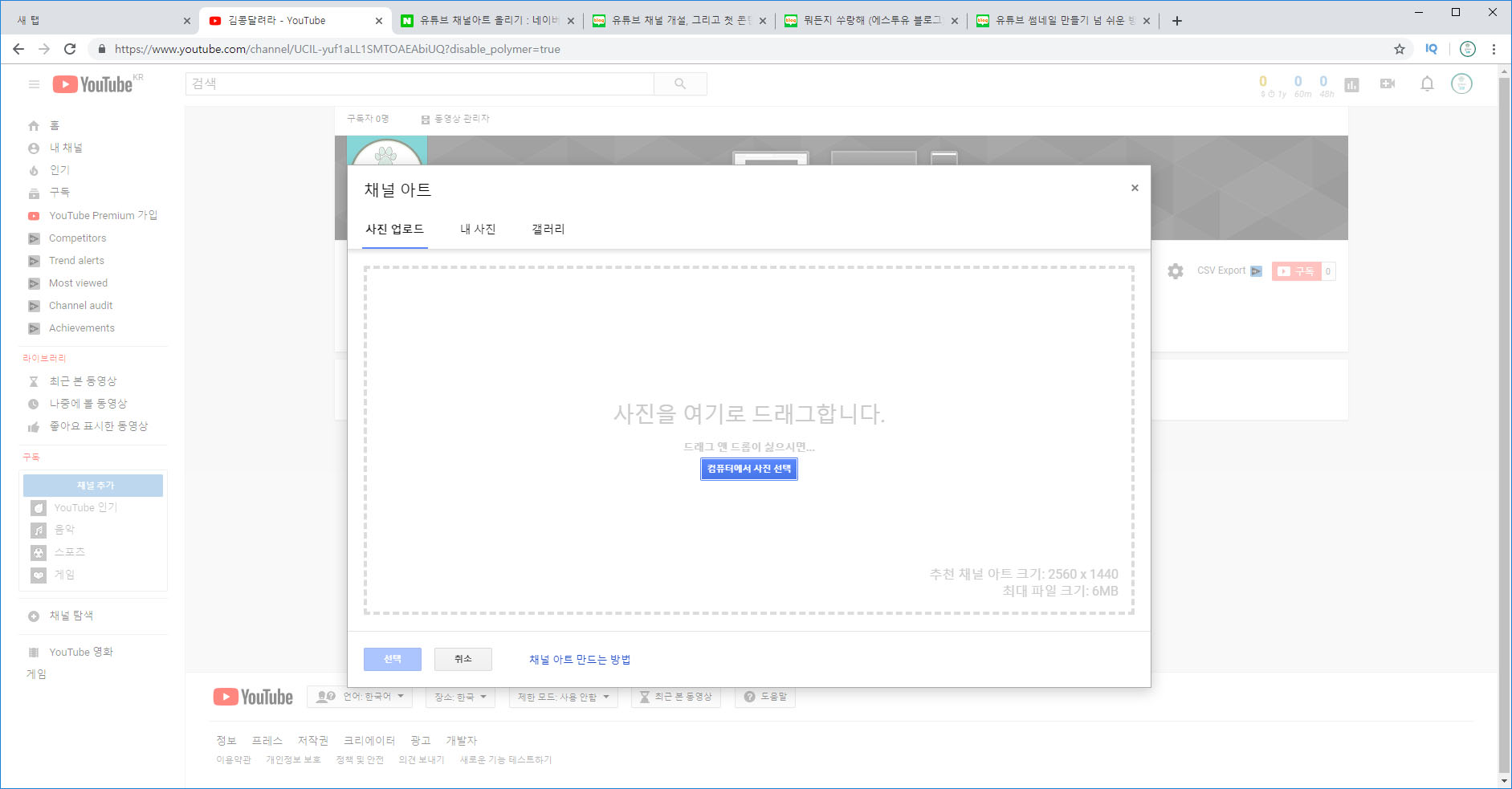Click the page vertical scrollbar

(x=1504, y=425)
